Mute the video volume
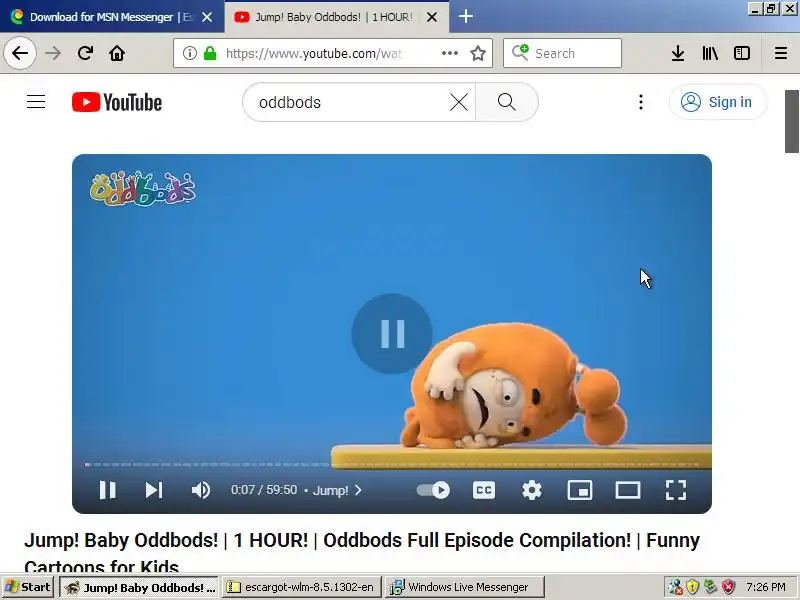The width and height of the screenshot is (800, 600). 201,490
